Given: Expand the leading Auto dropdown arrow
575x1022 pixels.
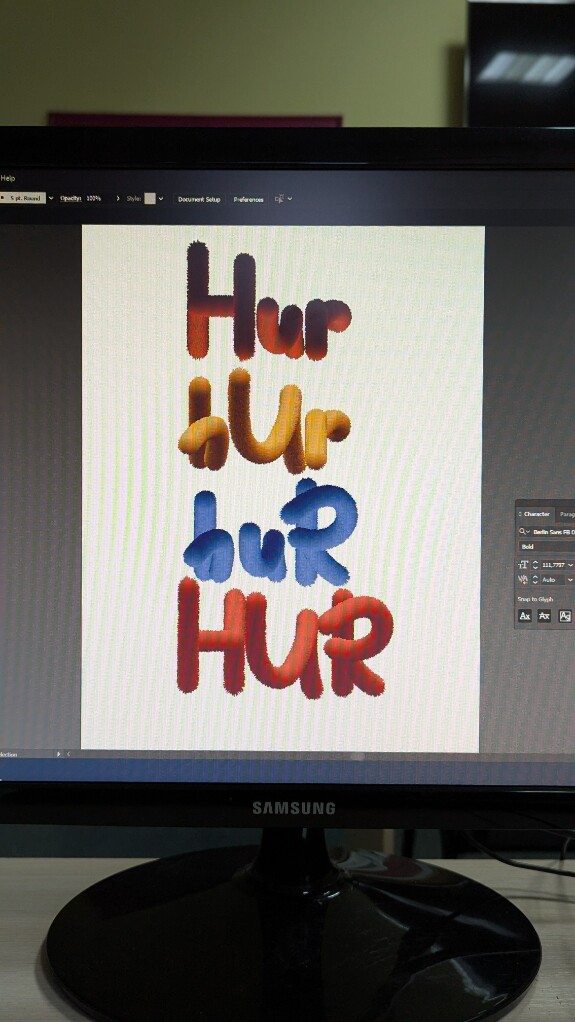Looking at the screenshot, I should click(x=570, y=579).
